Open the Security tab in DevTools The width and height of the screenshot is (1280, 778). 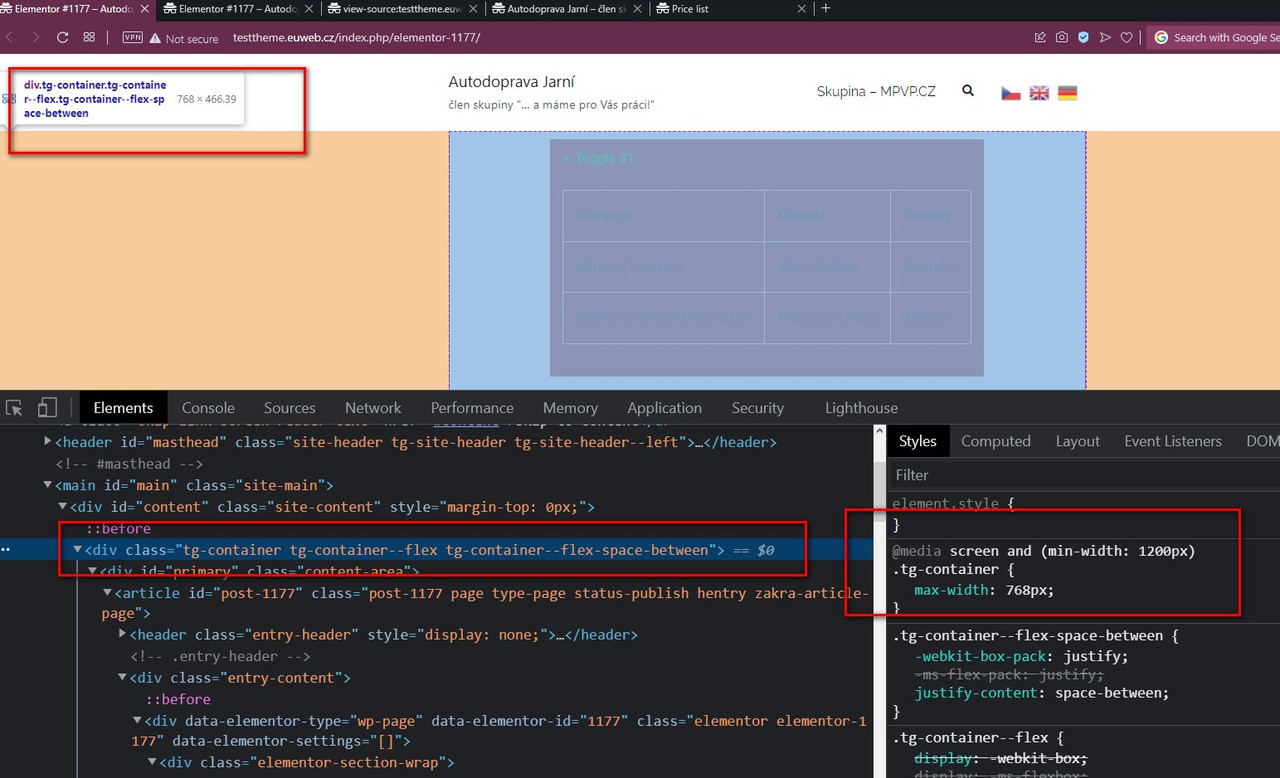[x=757, y=408]
